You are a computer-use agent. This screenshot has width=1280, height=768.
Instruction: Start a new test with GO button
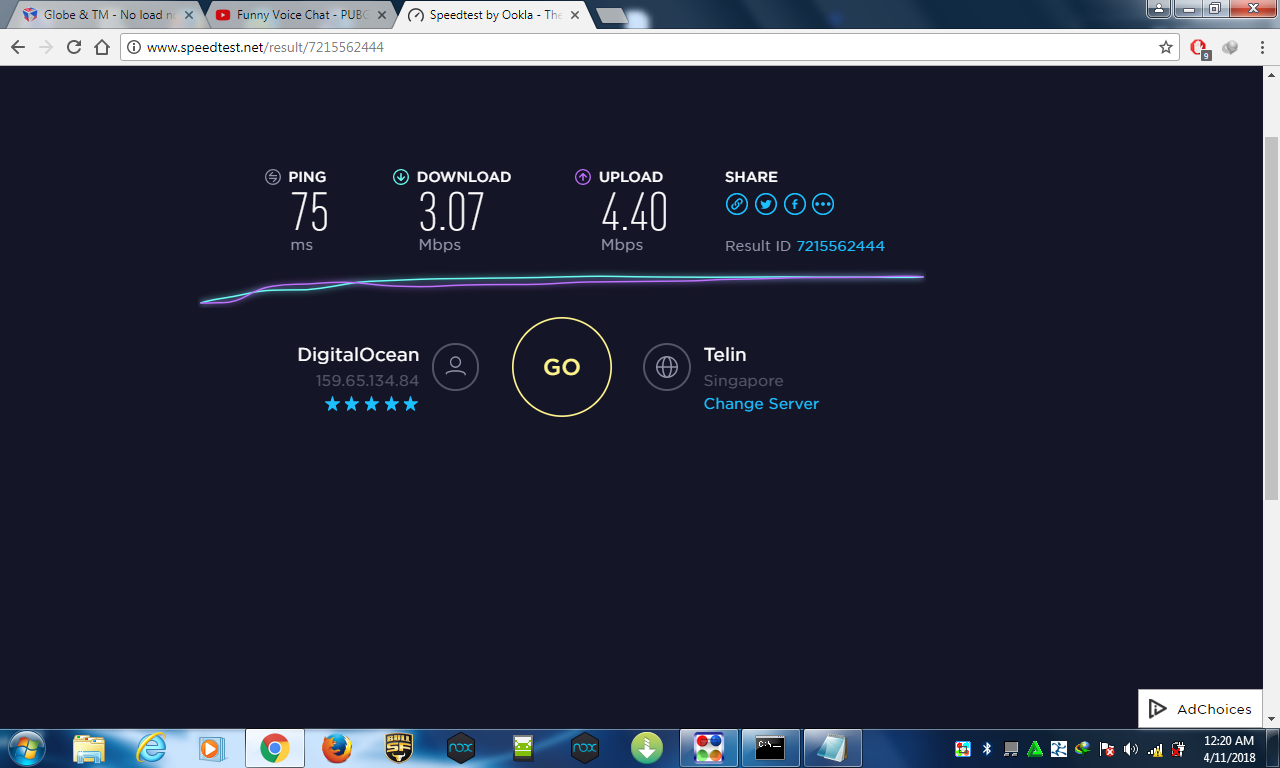(561, 367)
